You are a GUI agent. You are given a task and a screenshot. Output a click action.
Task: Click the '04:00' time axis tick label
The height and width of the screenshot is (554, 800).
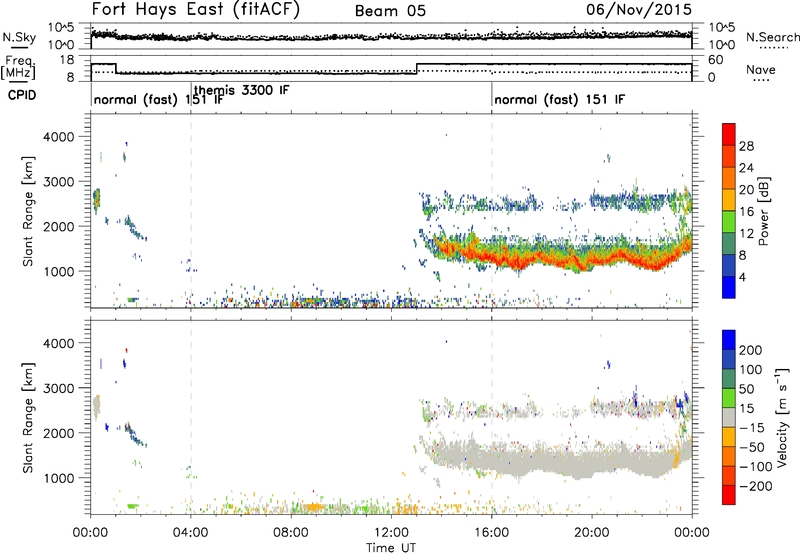(191, 533)
